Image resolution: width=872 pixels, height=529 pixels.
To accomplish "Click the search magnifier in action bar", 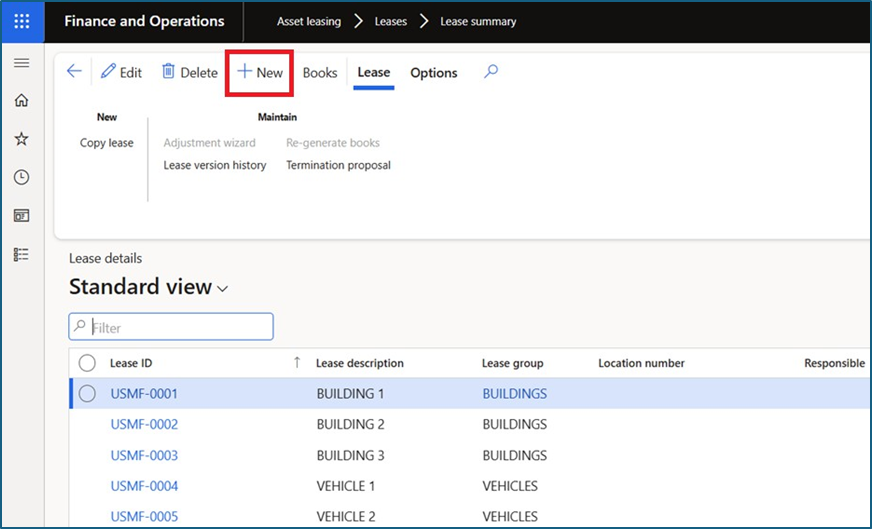I will click(x=490, y=72).
